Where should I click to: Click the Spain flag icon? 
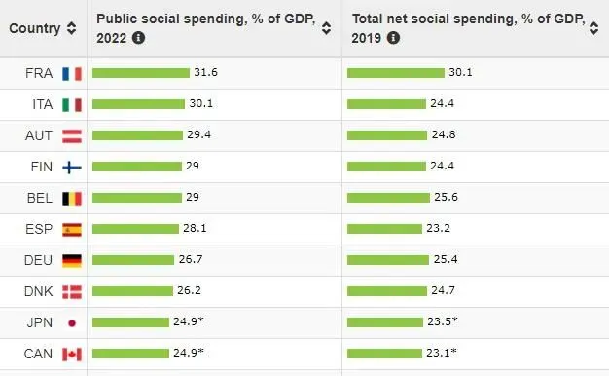tap(72, 230)
